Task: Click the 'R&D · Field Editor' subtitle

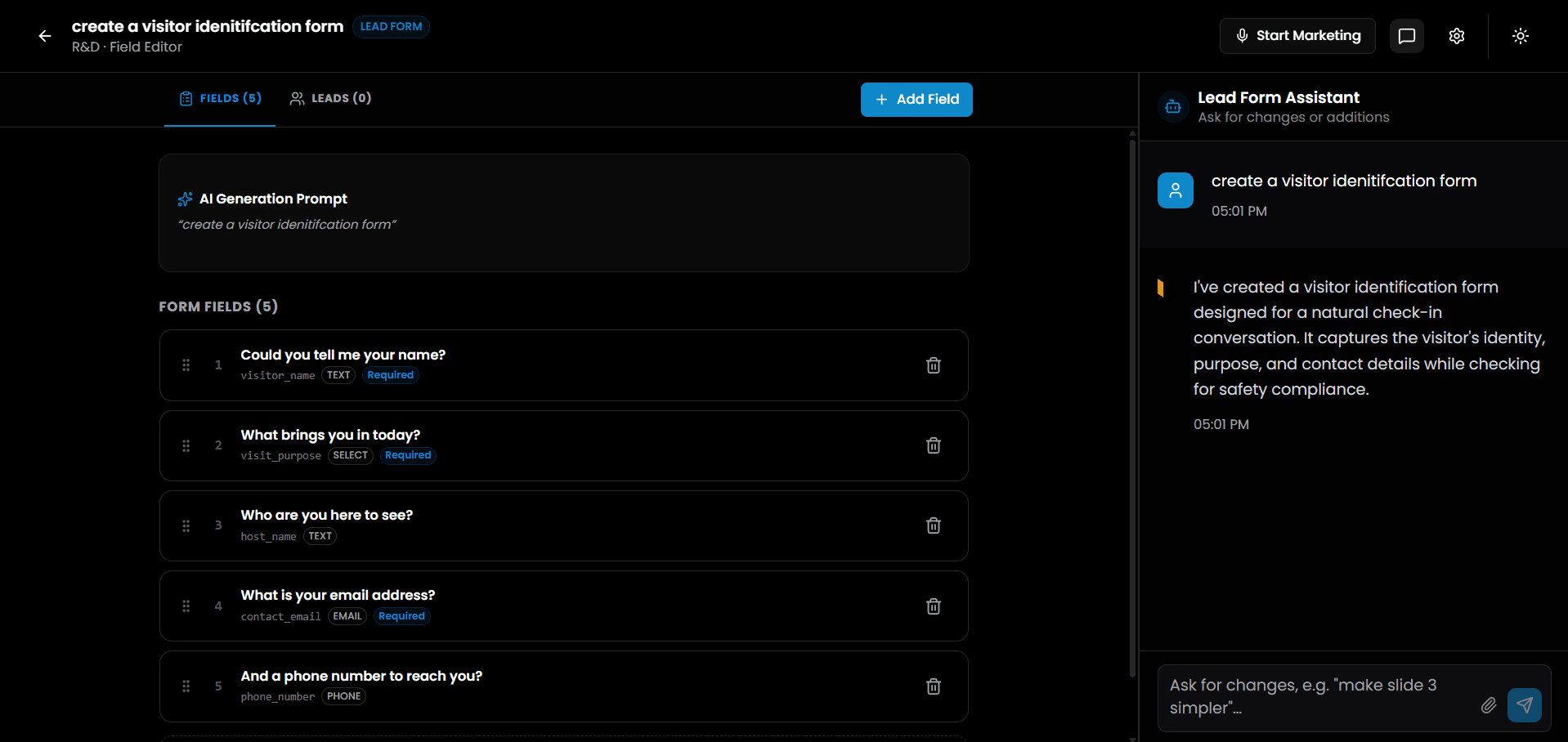Action: coord(127,47)
